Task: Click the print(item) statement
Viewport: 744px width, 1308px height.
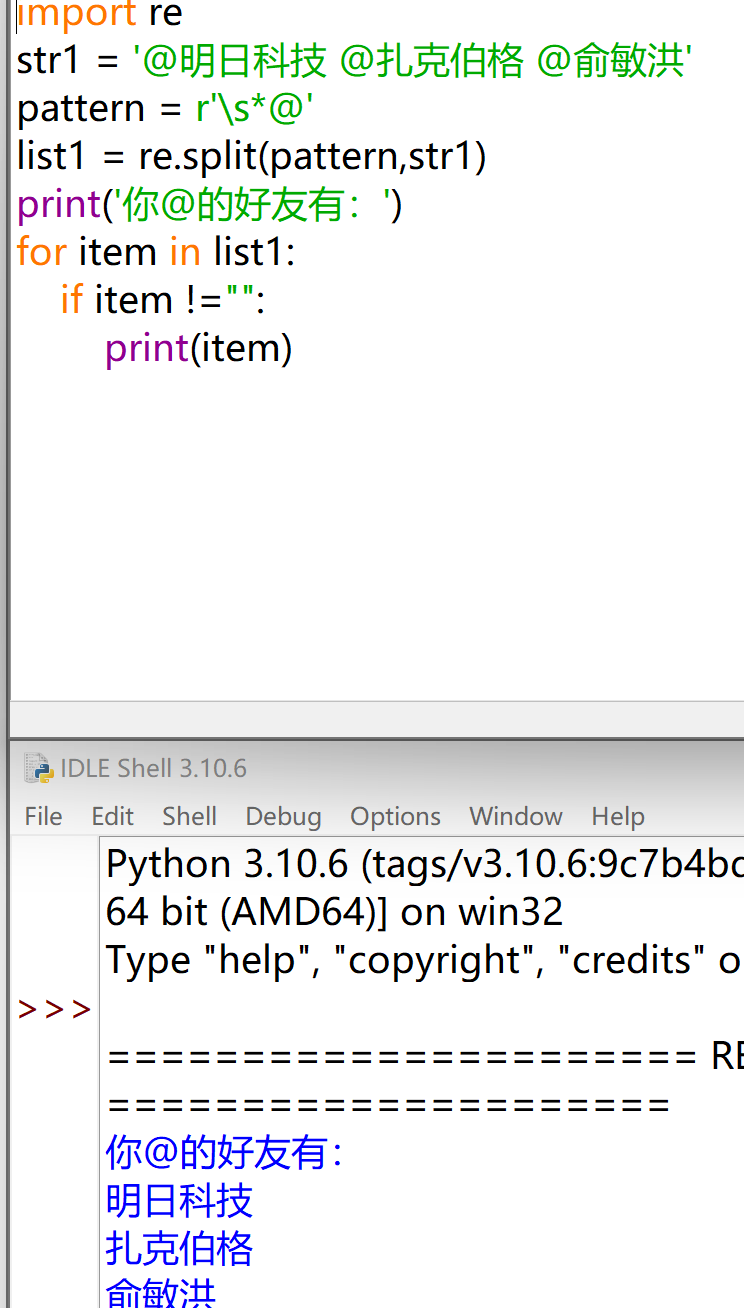Action: coord(198,348)
